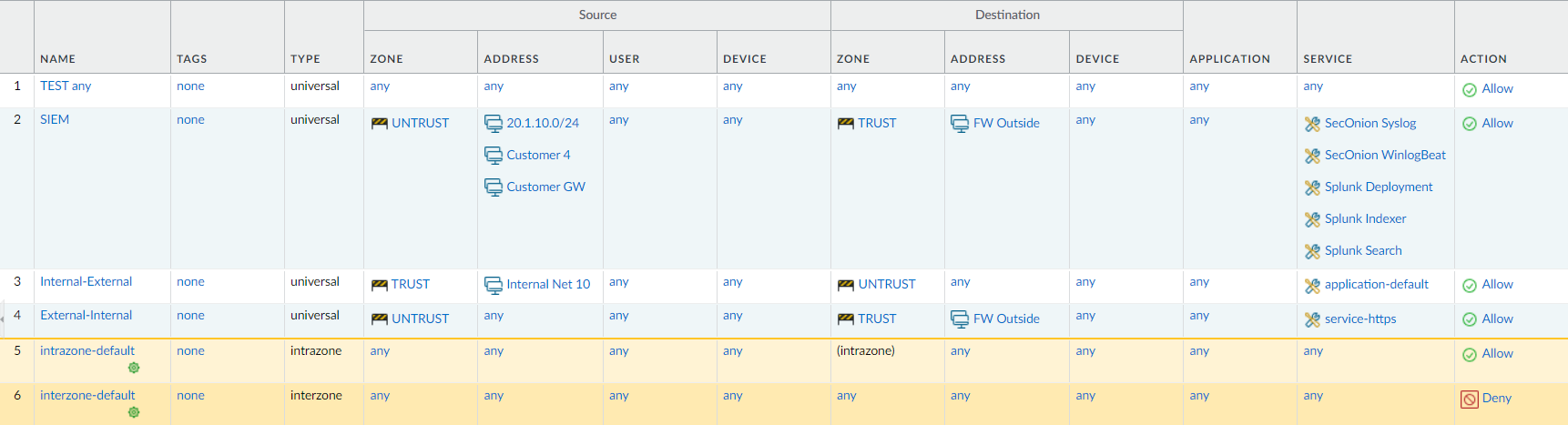1568x425 pixels.
Task: Click the SecOnion Syslog service icon
Action: (x=1312, y=124)
